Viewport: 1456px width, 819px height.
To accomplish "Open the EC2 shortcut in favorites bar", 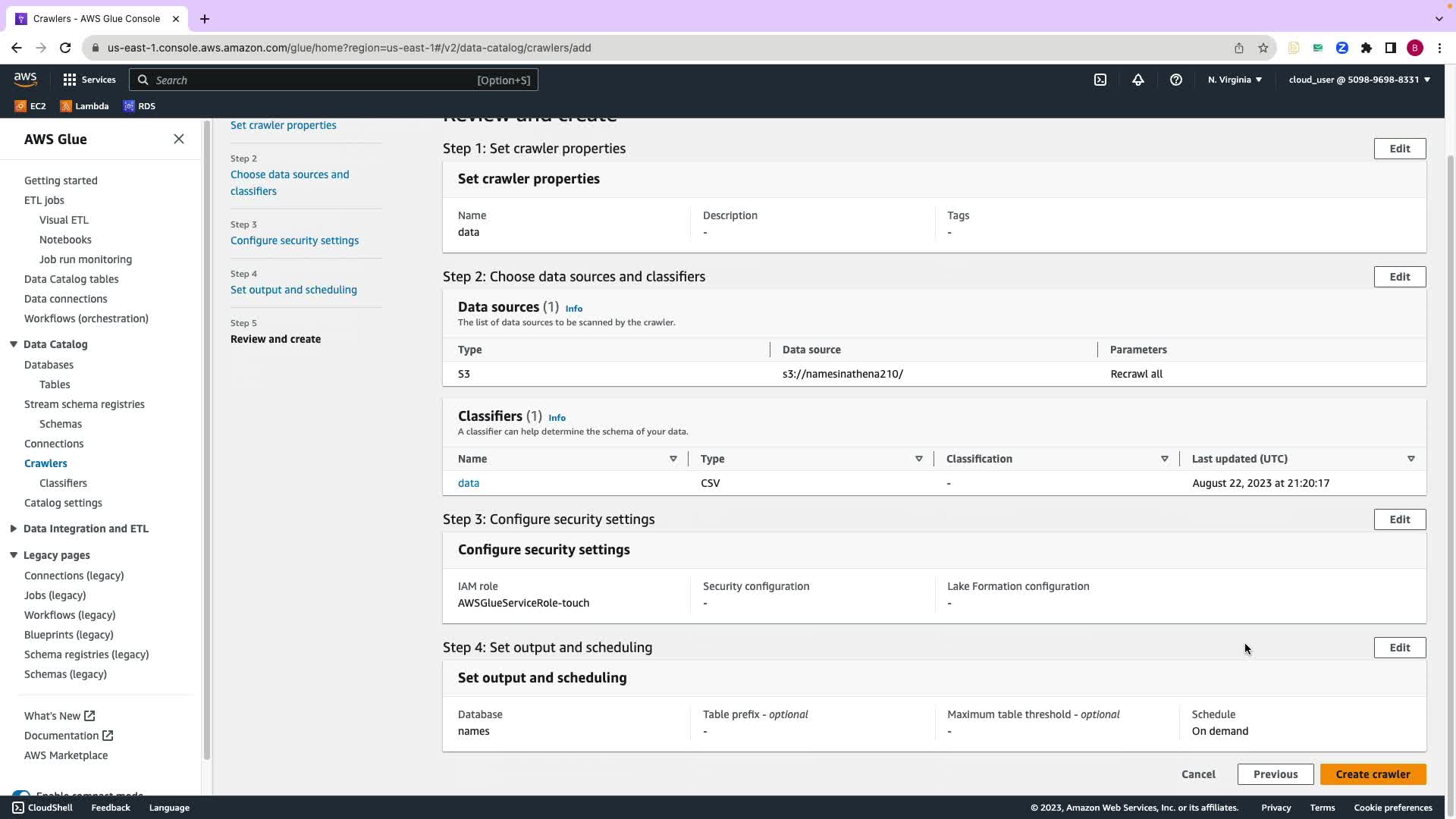I will click(x=30, y=106).
